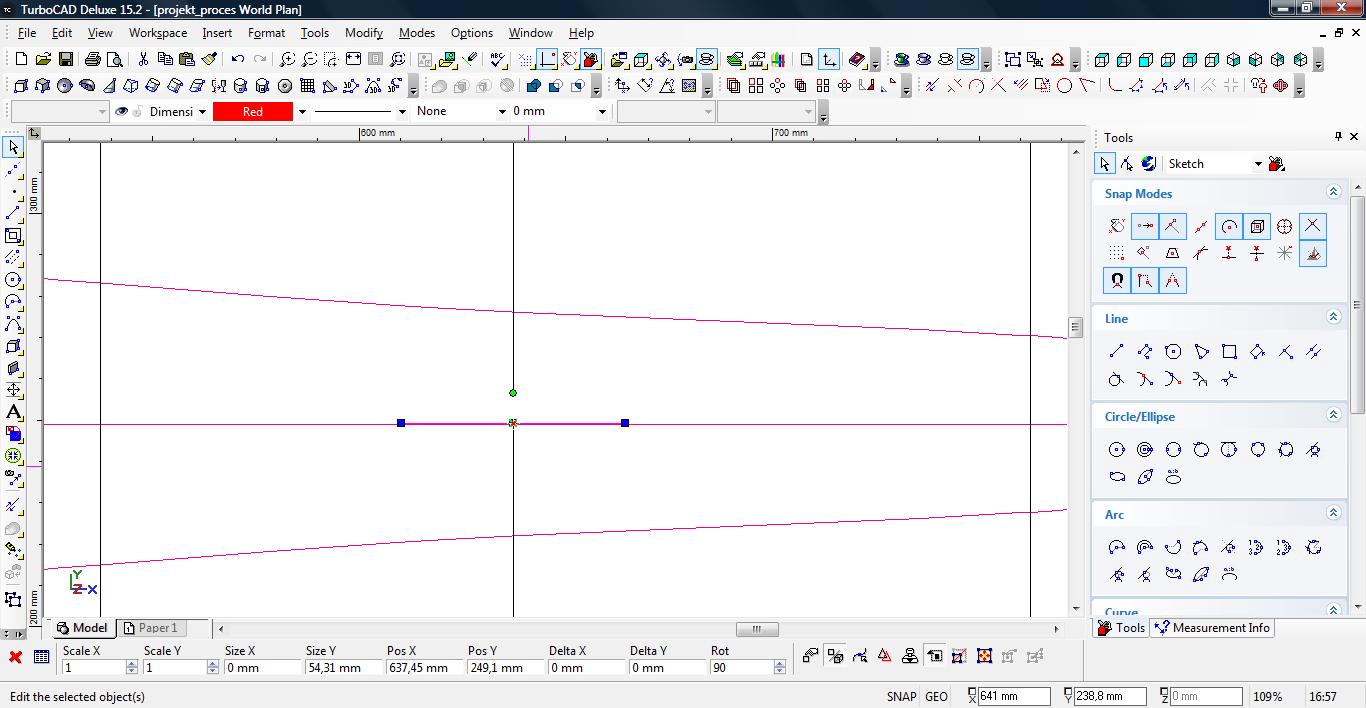Open the Red pen color dropdown arrow
Image resolution: width=1366 pixels, height=708 pixels.
302,112
